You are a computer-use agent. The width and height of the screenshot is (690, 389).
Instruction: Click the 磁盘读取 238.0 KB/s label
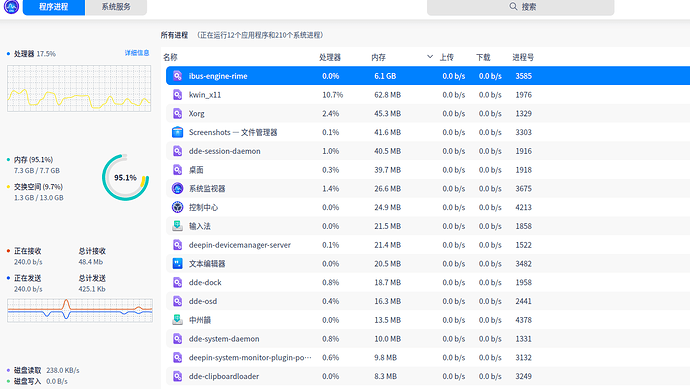coord(47,370)
